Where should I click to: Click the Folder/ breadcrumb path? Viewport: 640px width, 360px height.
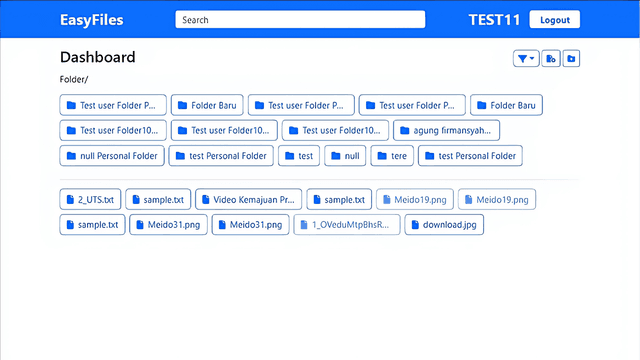coord(74,80)
